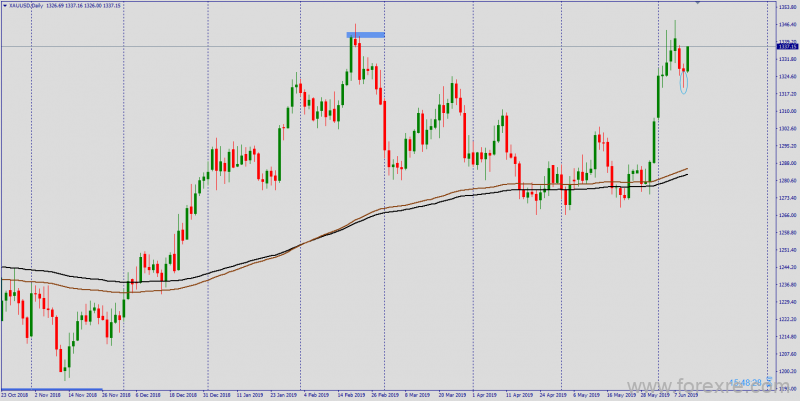Click the 18 Dec 2018 date label
Image resolution: width=800 pixels, height=401 pixels.
pos(183,395)
